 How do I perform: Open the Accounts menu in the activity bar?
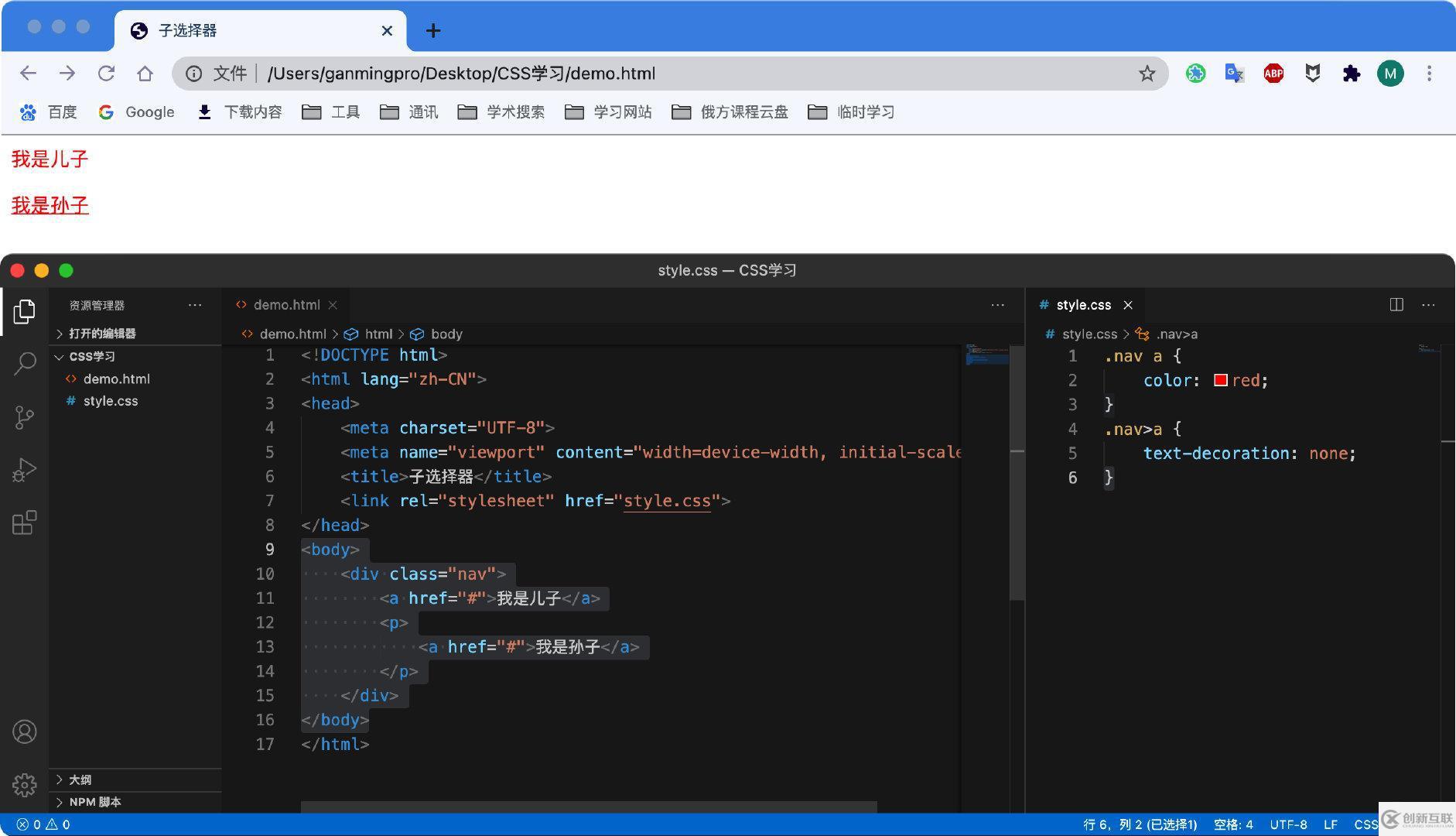(x=25, y=731)
